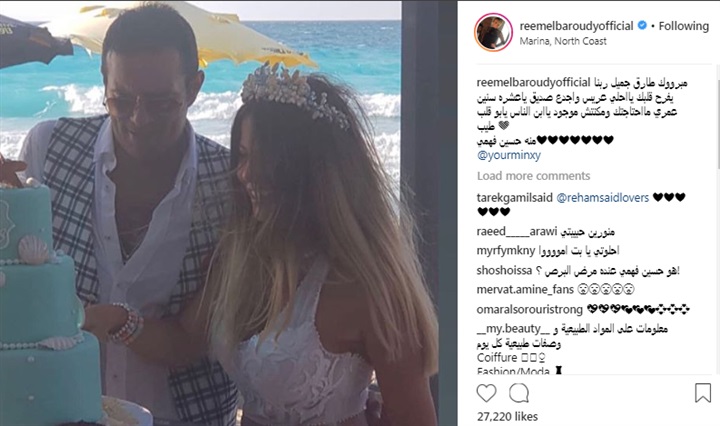This screenshot has height=426, width=720.
Task: Open mervat.amine_fans profile
Action: (525, 290)
